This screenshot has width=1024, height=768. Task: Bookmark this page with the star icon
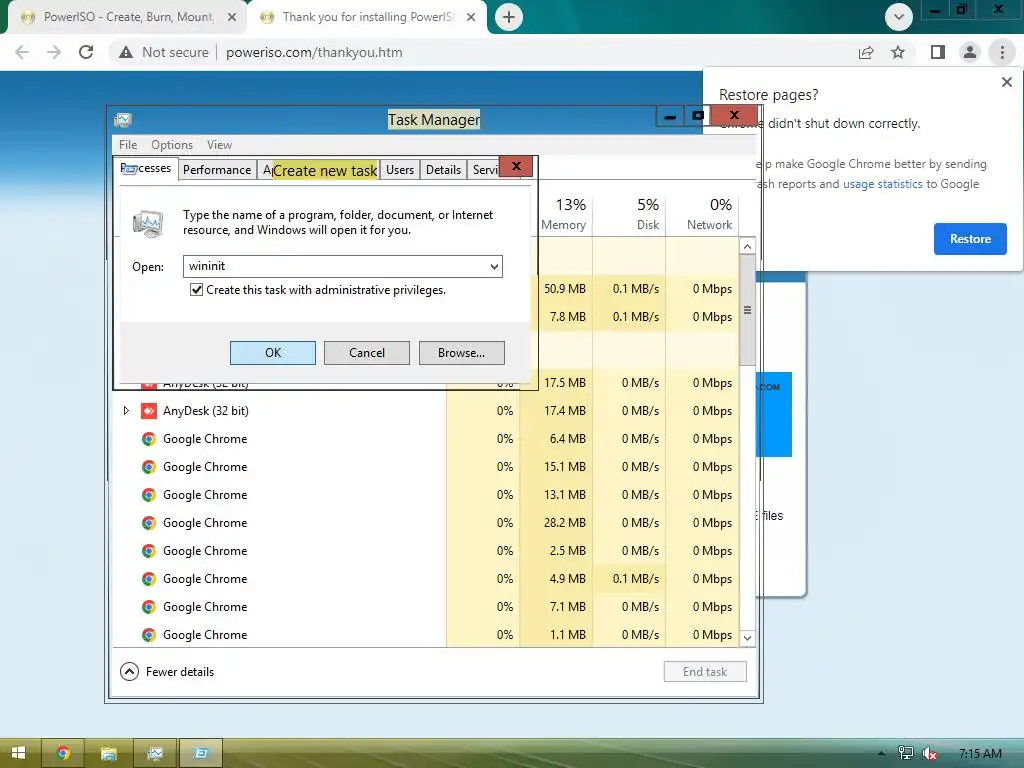click(x=898, y=52)
